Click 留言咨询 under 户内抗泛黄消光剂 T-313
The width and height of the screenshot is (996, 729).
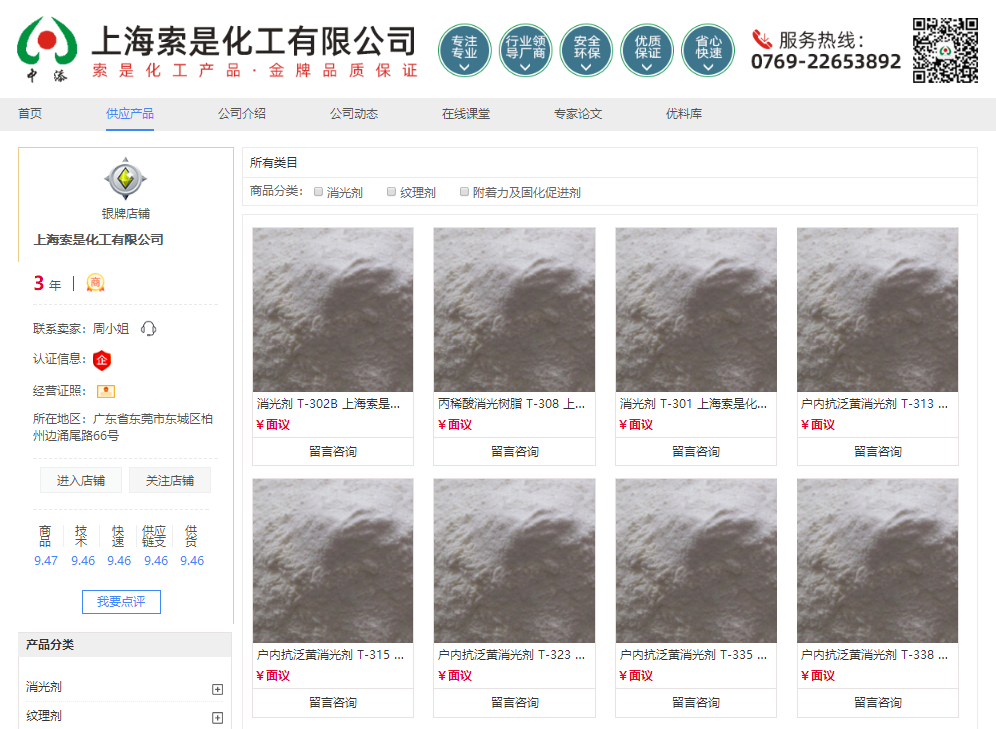[x=878, y=451]
